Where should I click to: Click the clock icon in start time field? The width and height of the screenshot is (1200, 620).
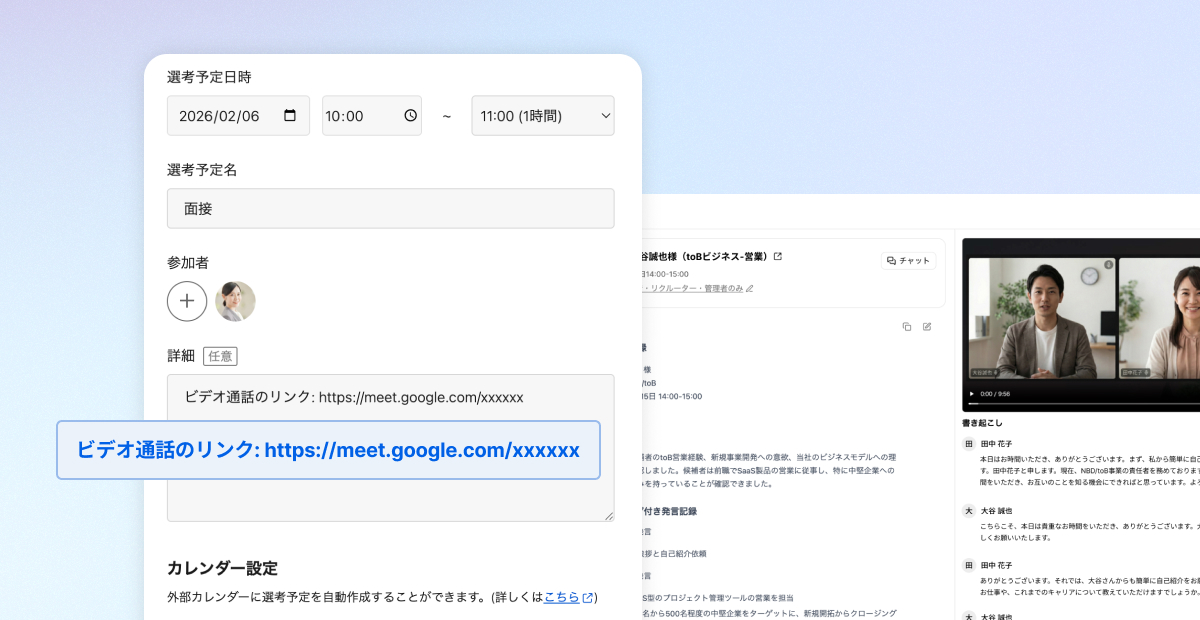click(x=410, y=115)
